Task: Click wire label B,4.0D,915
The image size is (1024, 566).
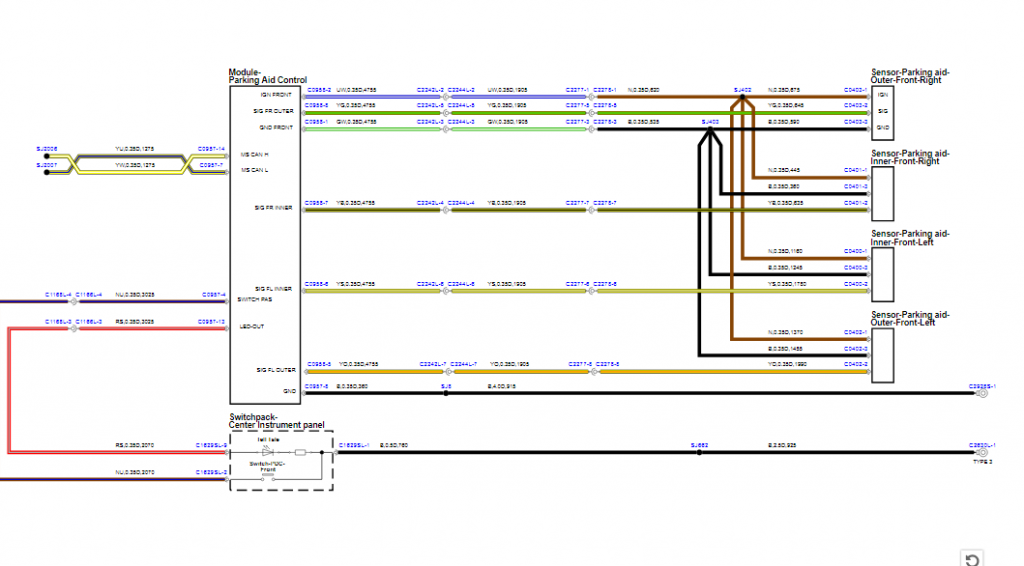Action: click(502, 386)
